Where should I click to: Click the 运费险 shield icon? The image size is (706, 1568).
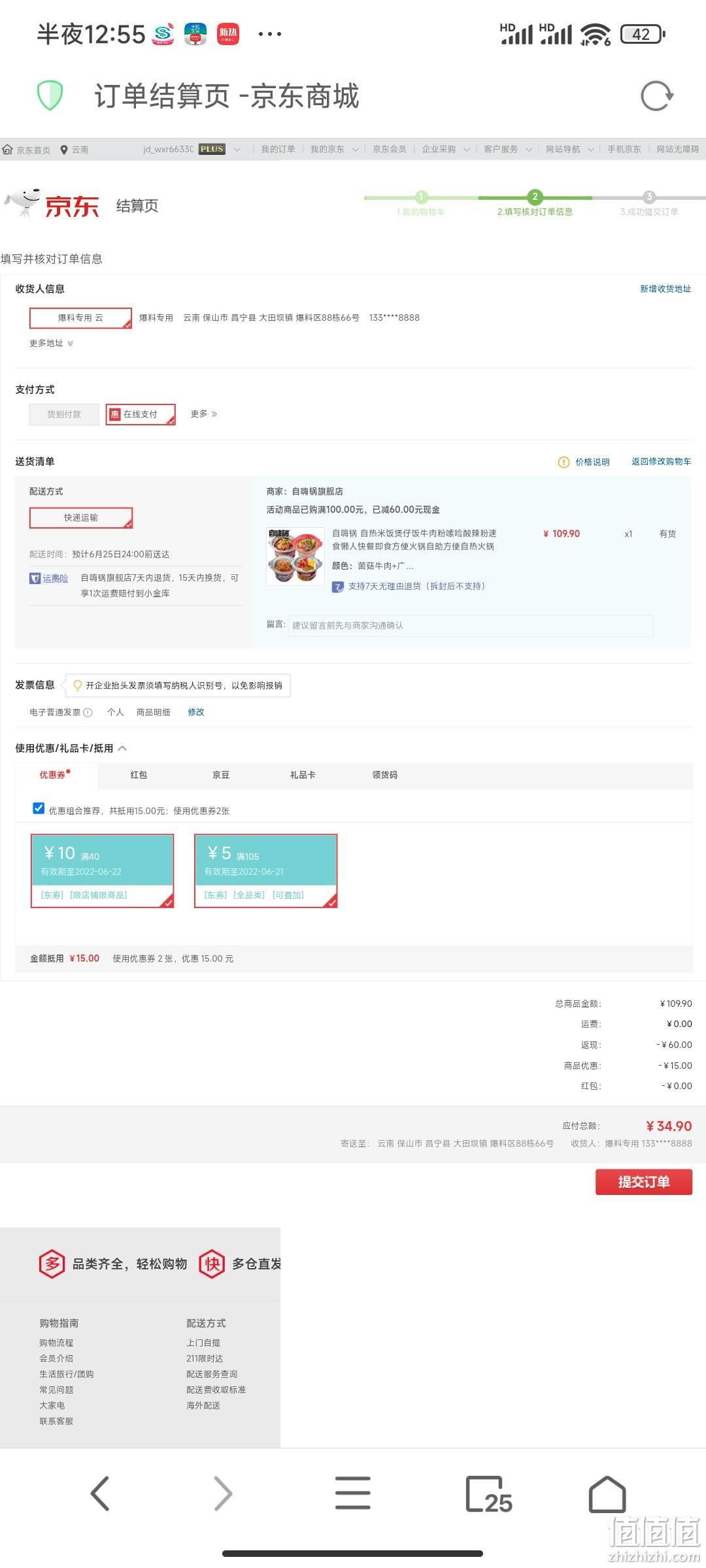35,578
